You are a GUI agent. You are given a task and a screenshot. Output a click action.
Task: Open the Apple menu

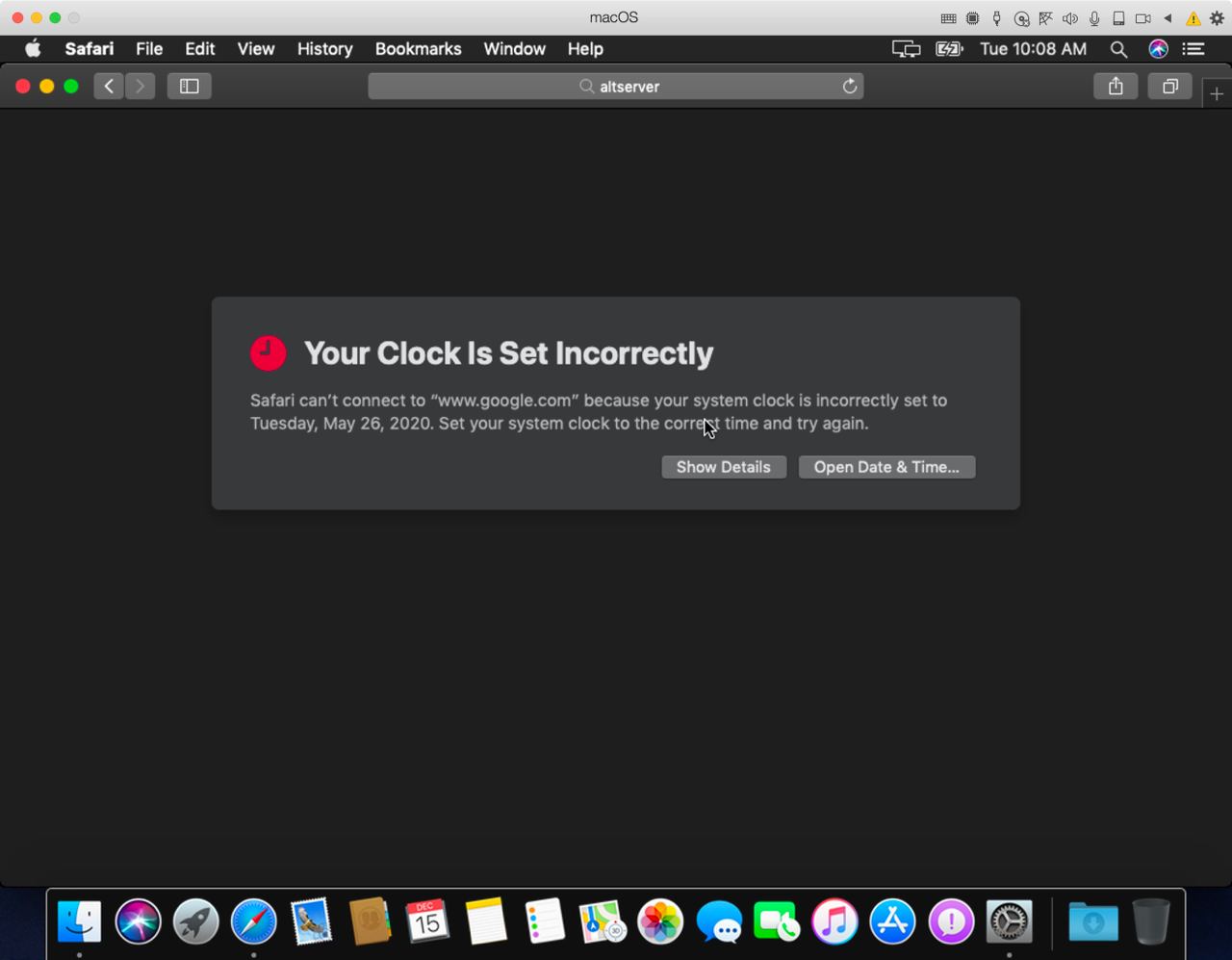click(x=33, y=49)
